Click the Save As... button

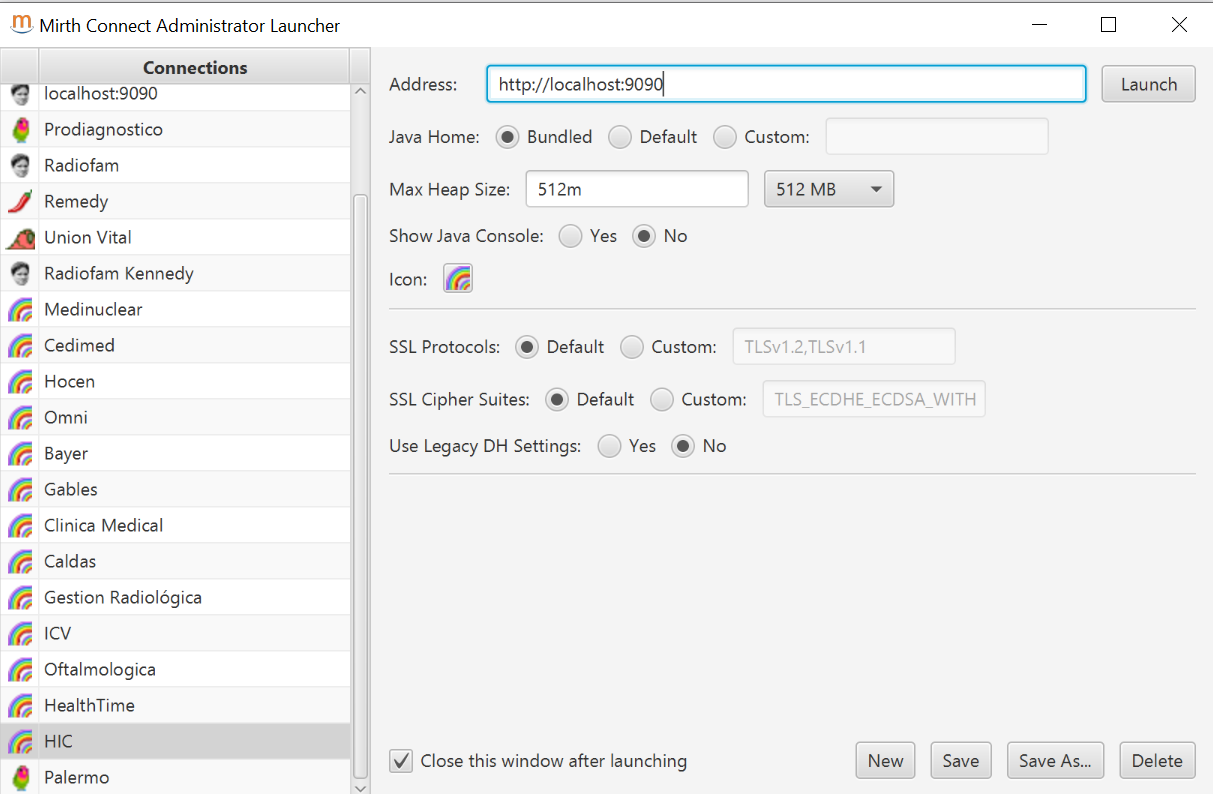point(1054,761)
